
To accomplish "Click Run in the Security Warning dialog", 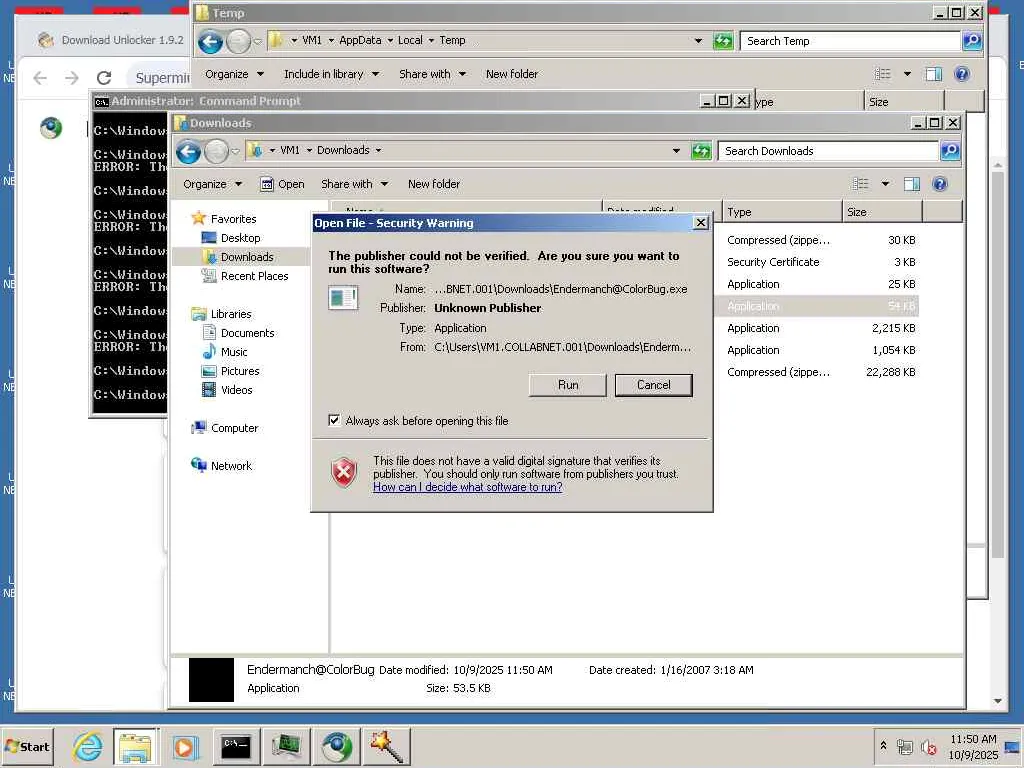I will coord(568,385).
